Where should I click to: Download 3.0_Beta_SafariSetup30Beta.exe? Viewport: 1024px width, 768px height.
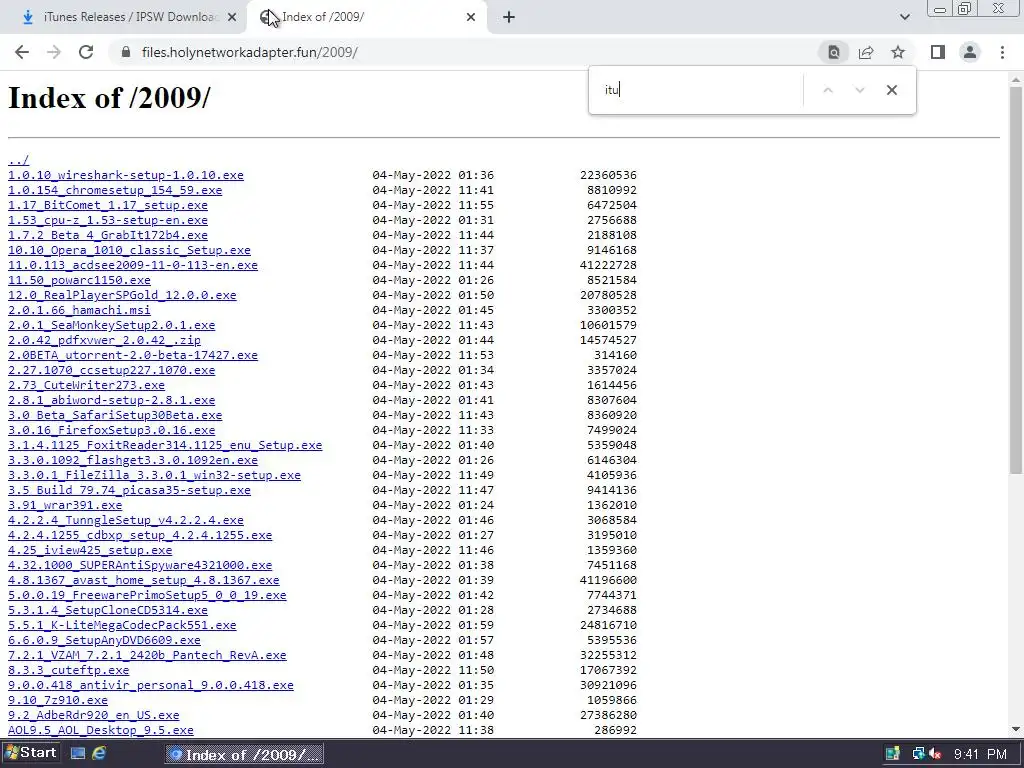(115, 415)
